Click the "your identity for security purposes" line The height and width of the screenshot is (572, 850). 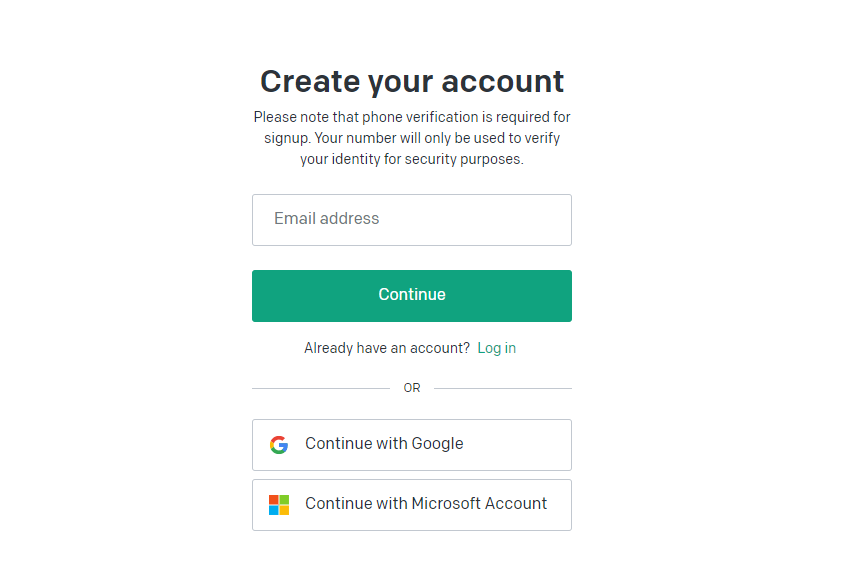click(411, 159)
